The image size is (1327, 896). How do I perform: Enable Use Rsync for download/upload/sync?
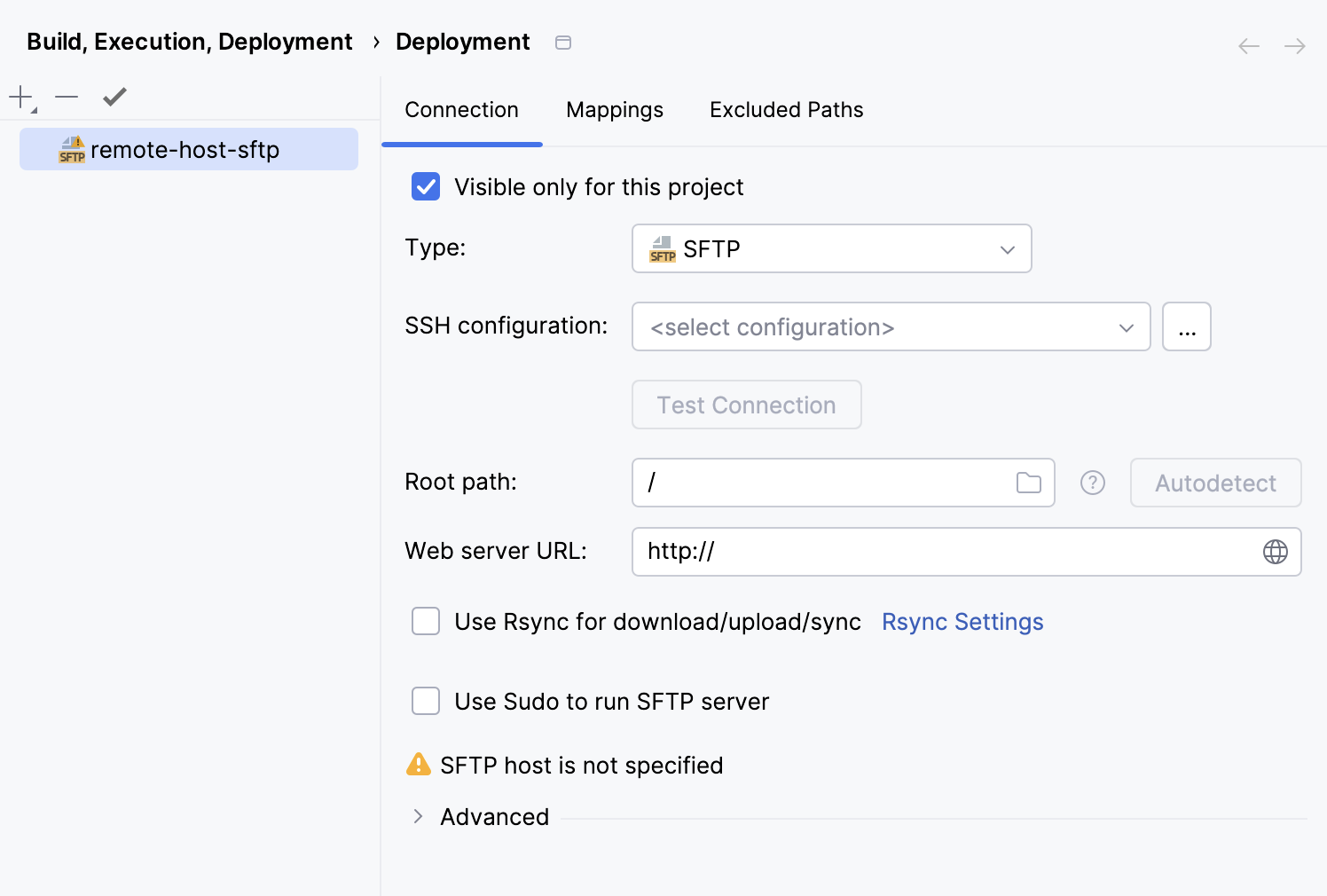425,621
